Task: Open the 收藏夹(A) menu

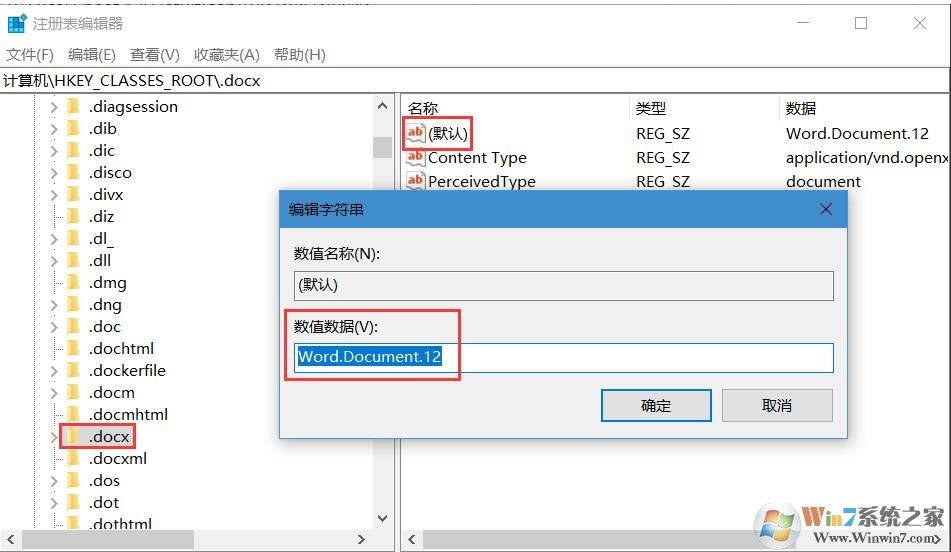Action: pos(227,55)
